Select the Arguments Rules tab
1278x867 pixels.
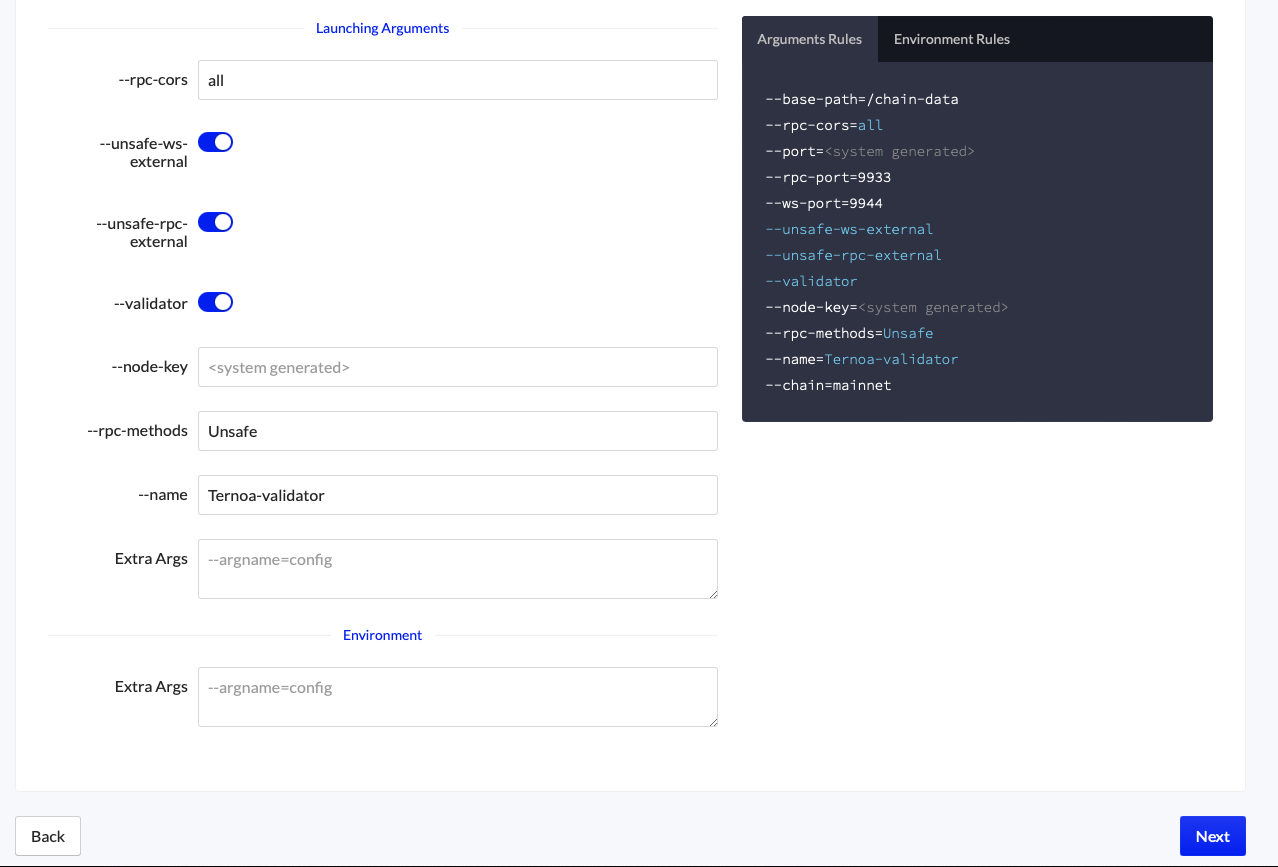[809, 39]
